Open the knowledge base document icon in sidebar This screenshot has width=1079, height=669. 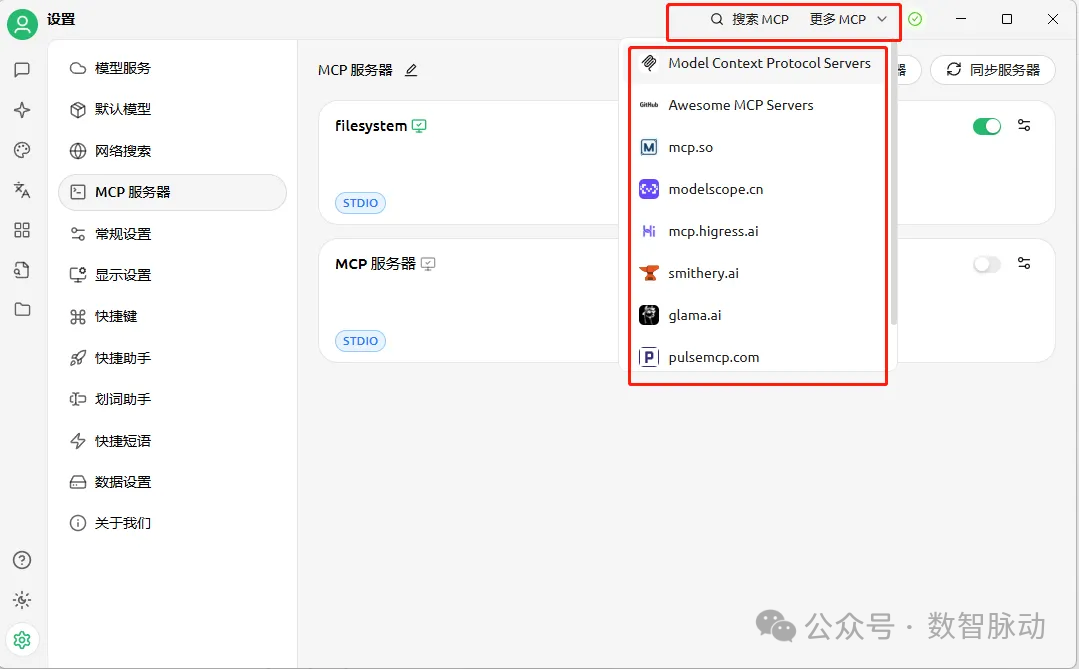coord(22,270)
